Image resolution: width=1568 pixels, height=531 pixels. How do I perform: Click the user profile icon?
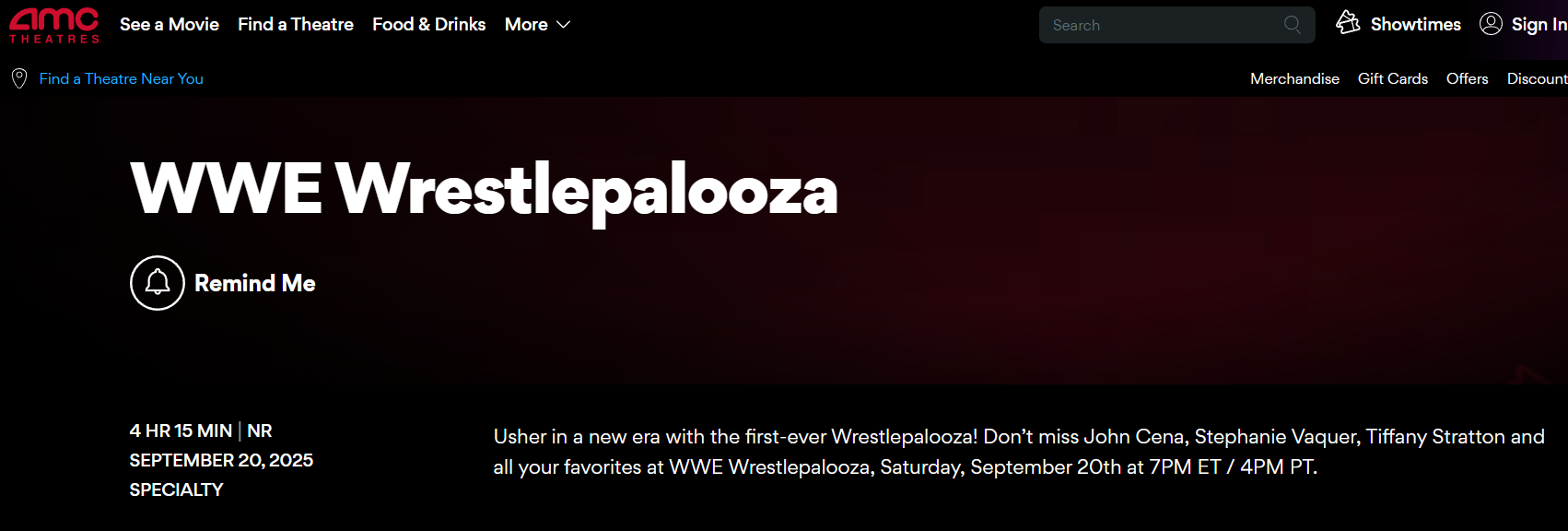pos(1491,24)
